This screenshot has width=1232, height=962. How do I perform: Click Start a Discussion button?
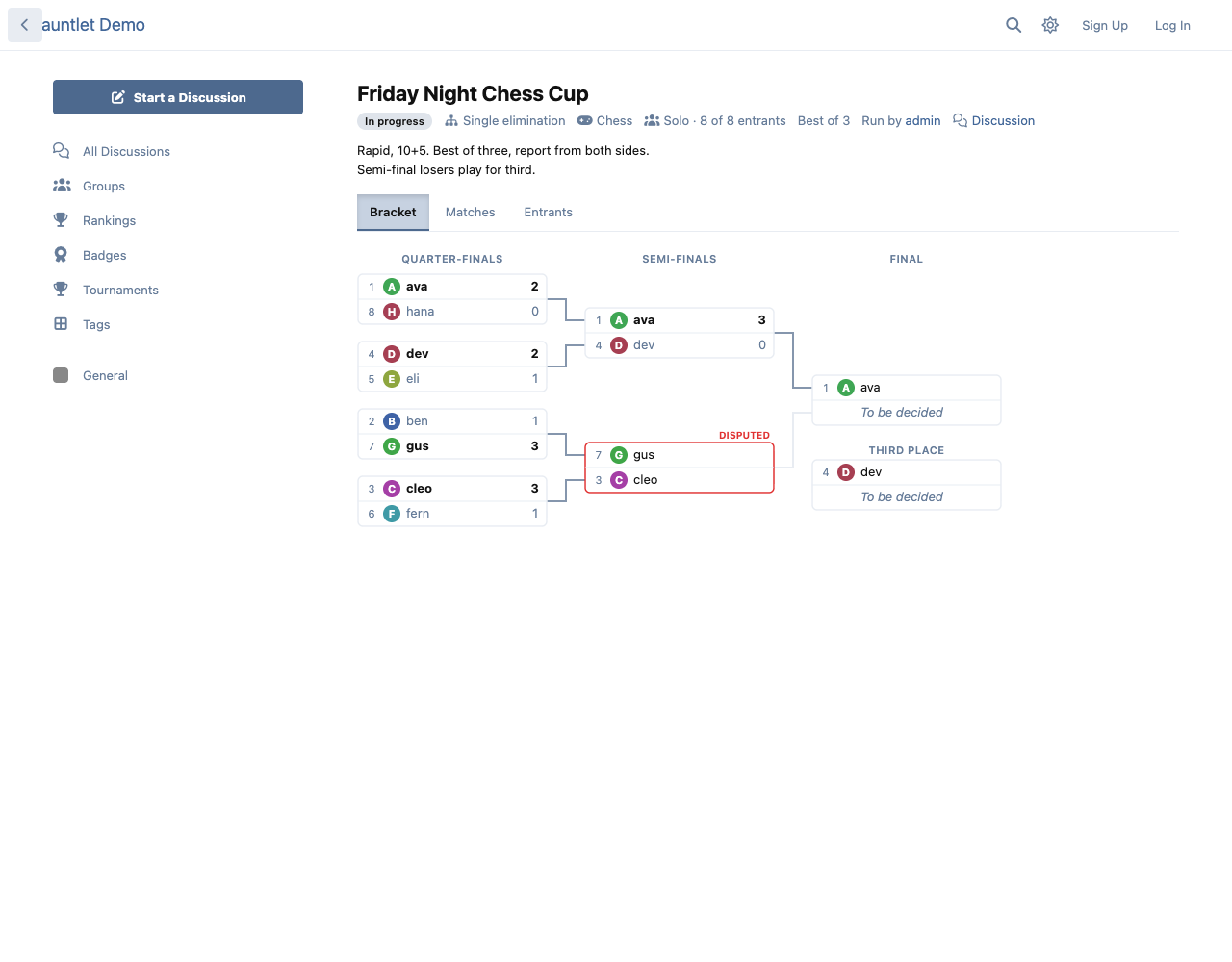point(178,97)
